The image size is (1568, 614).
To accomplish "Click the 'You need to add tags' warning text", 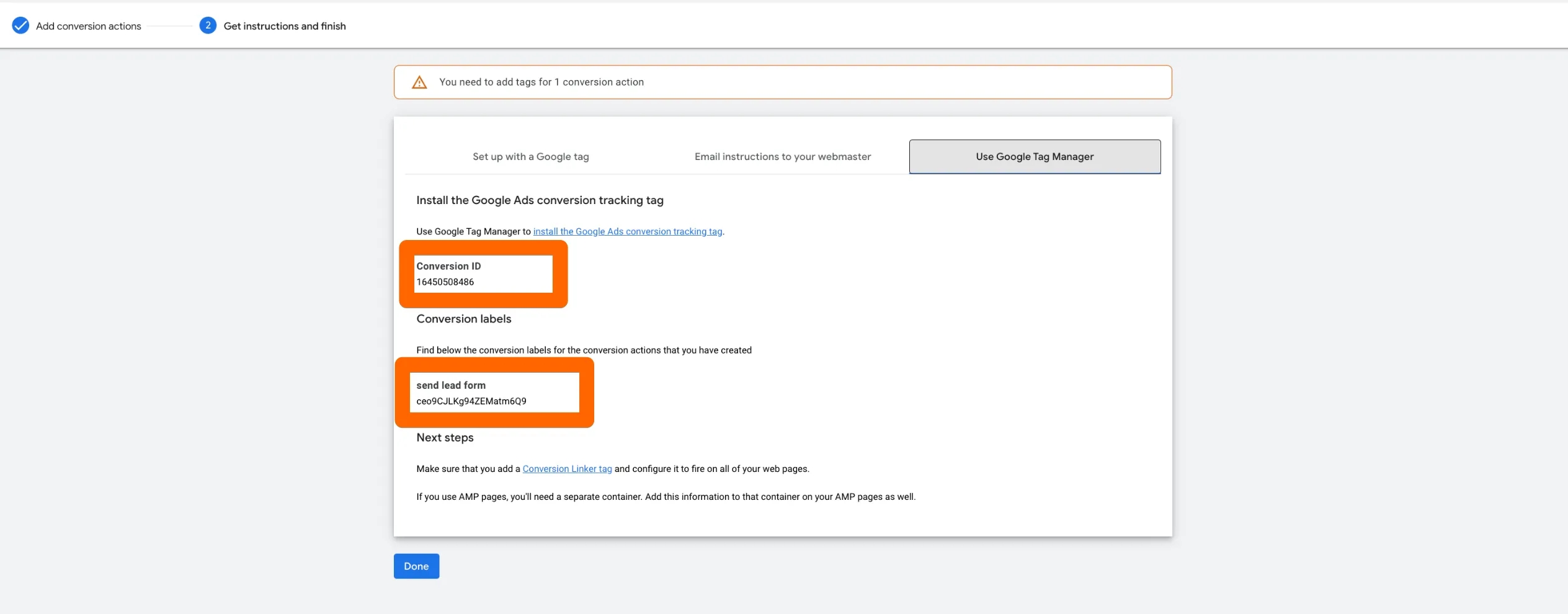I will (x=541, y=82).
